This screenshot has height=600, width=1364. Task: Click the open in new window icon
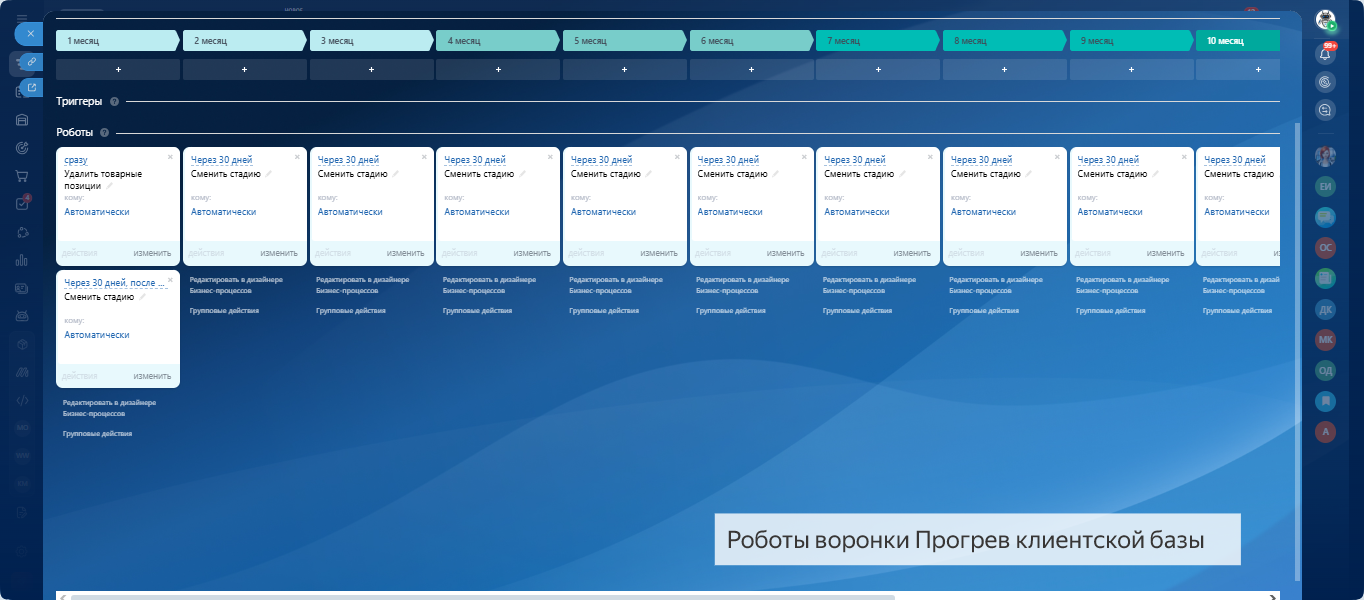click(x=32, y=88)
